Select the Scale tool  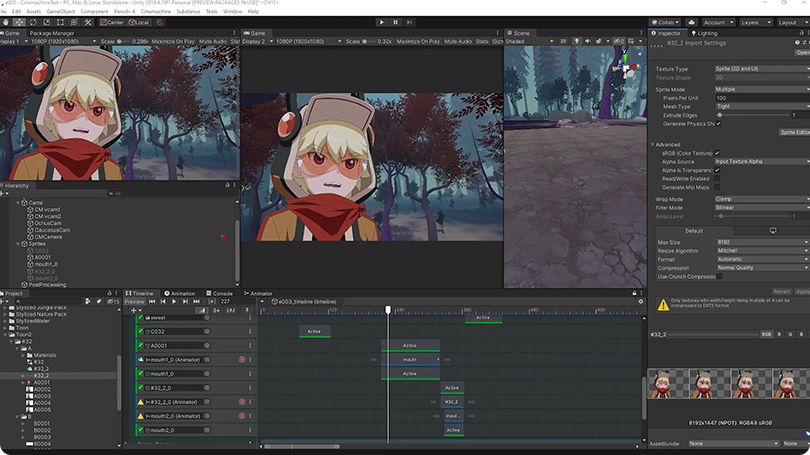coord(46,22)
